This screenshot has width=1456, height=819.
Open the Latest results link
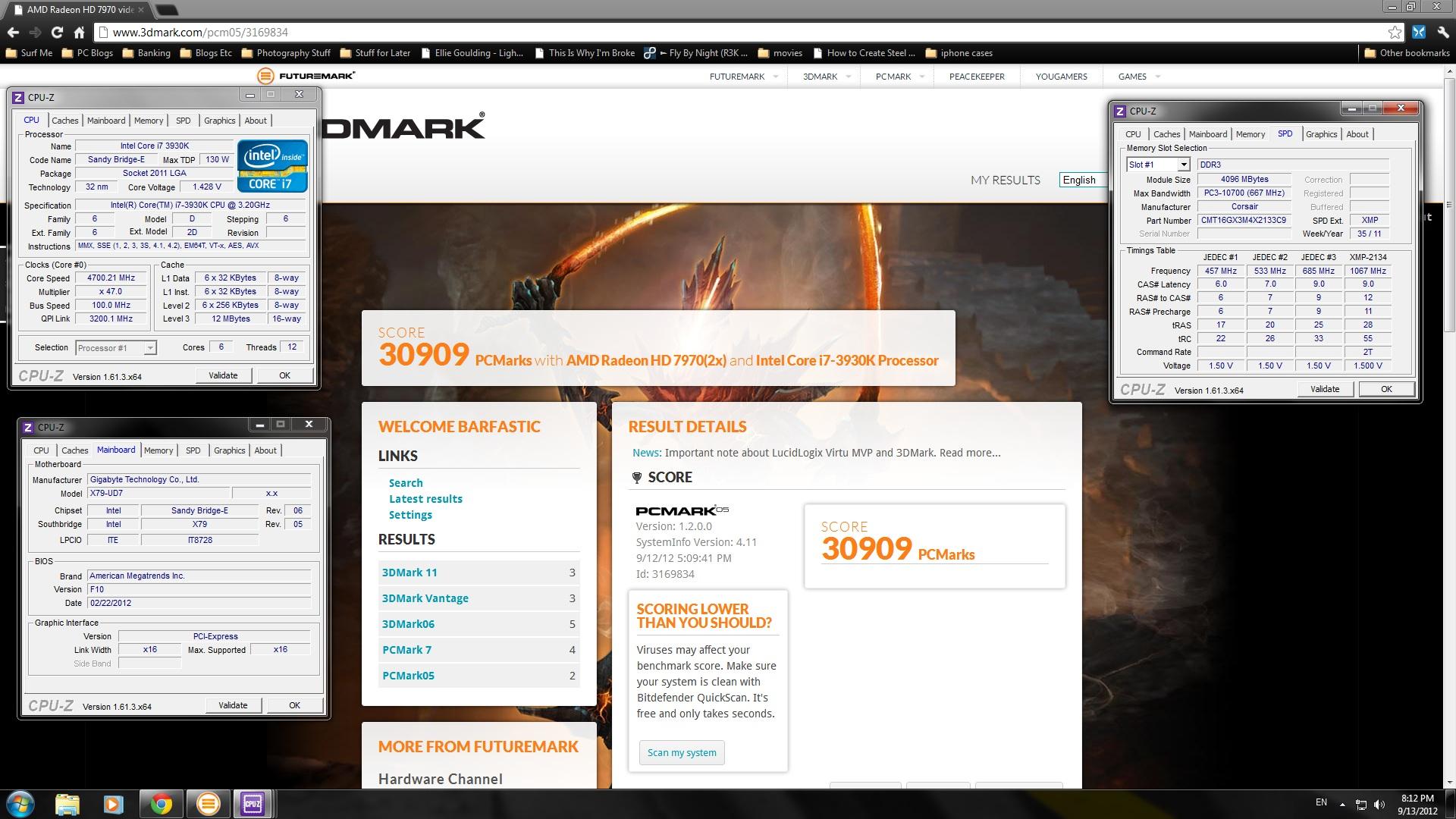tap(425, 499)
